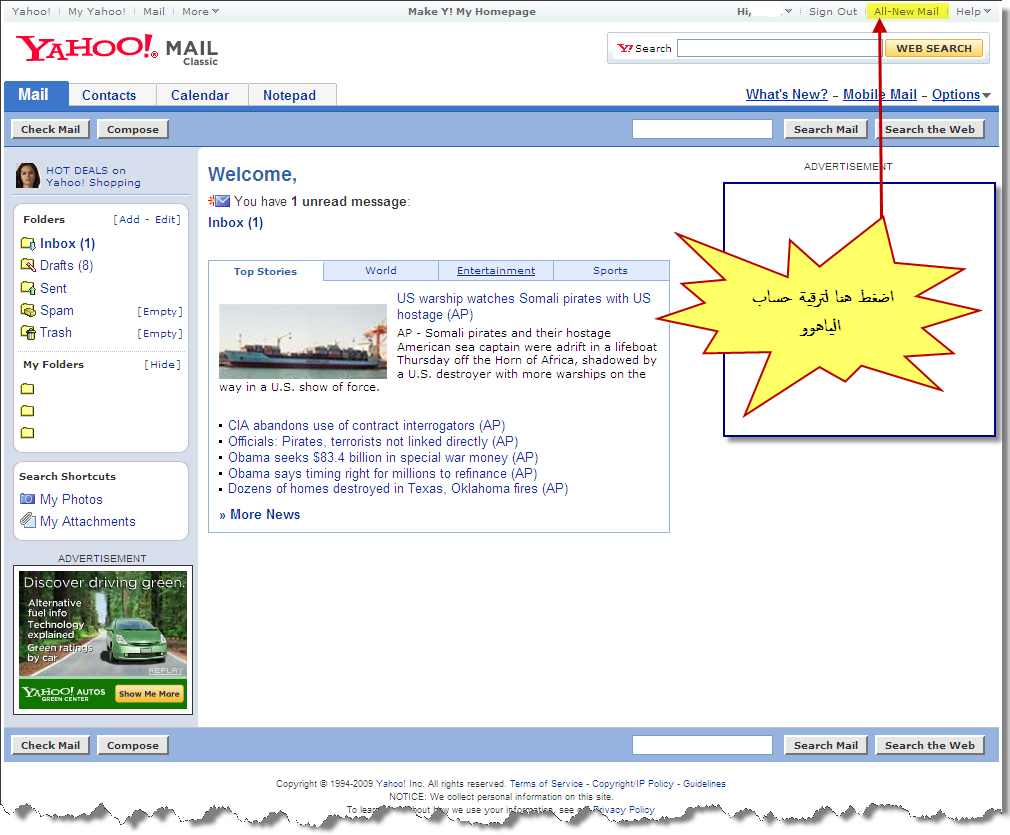The height and width of the screenshot is (835, 1010).
Task: Click the Sent folder icon
Action: 28,288
